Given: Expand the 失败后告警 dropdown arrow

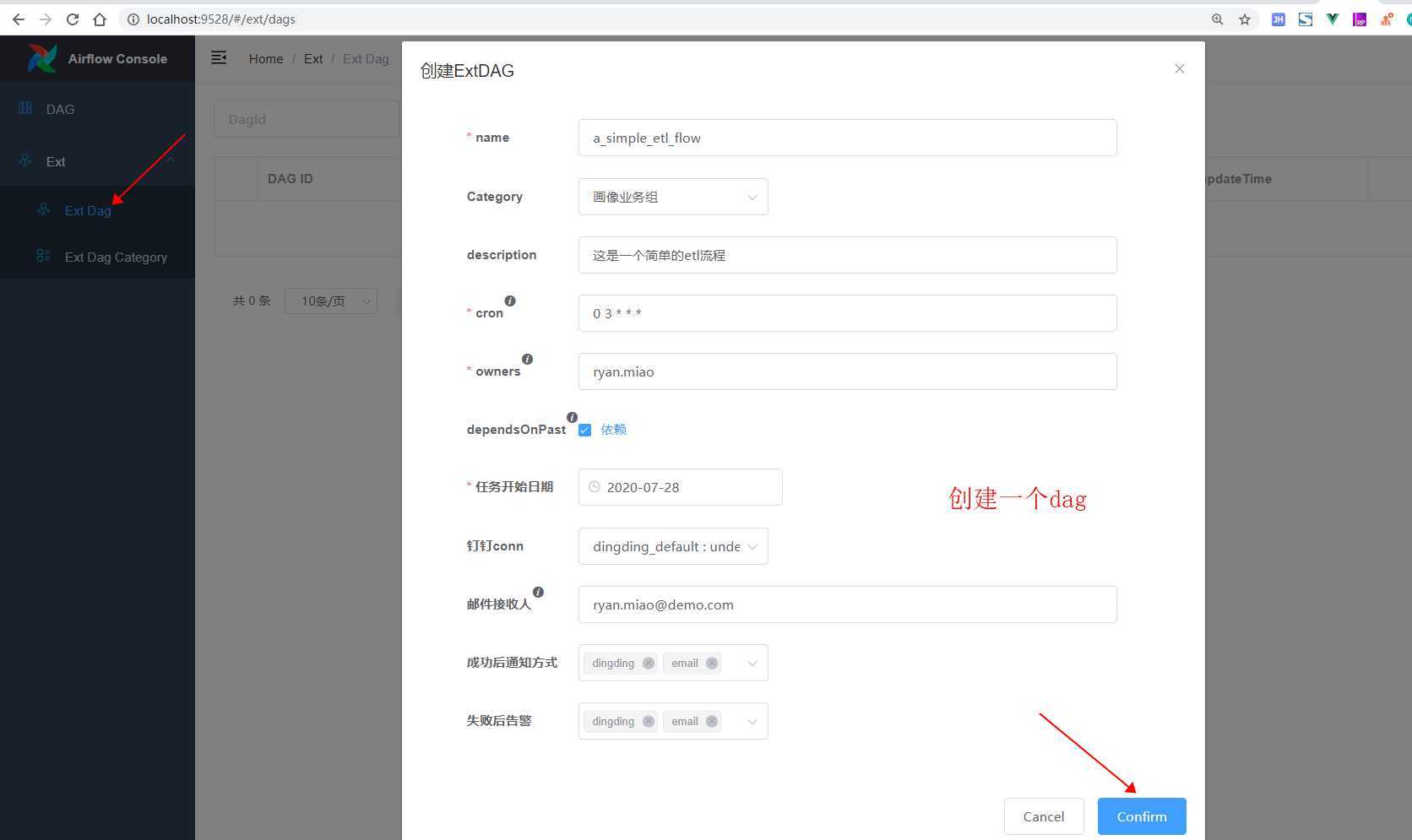Looking at the screenshot, I should (752, 722).
